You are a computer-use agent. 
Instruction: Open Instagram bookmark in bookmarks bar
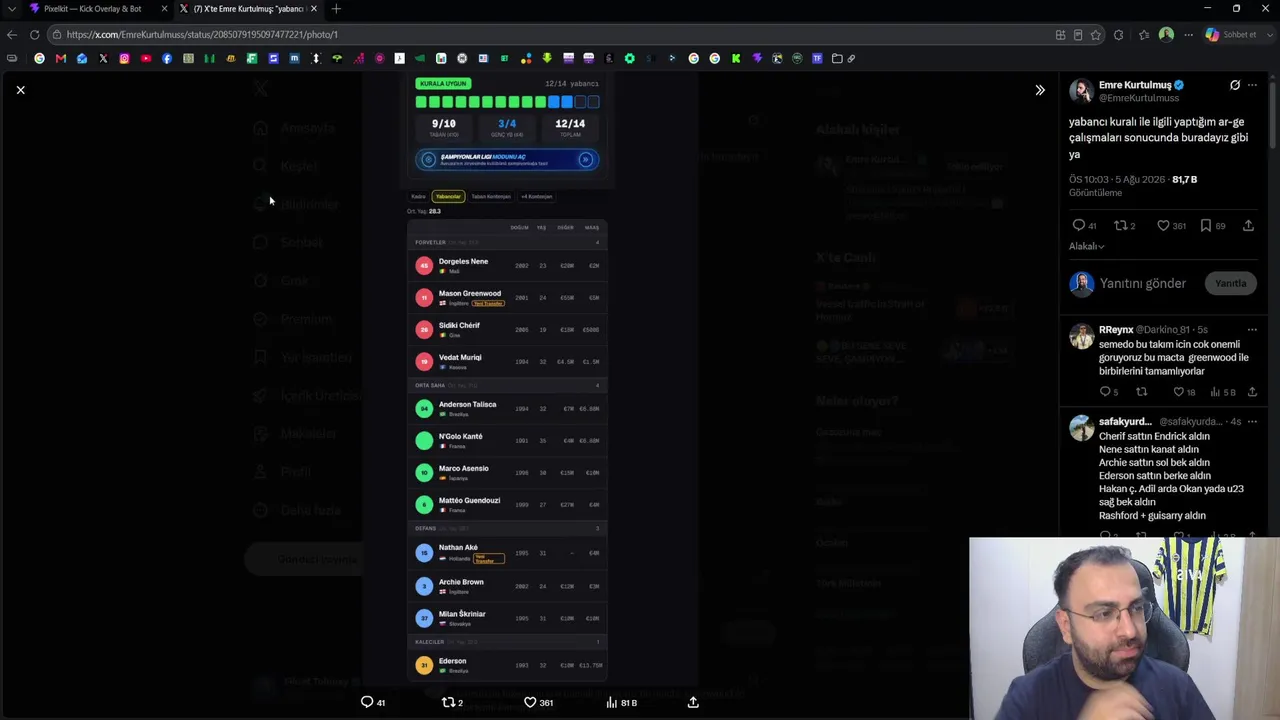pyautogui.click(x=124, y=58)
